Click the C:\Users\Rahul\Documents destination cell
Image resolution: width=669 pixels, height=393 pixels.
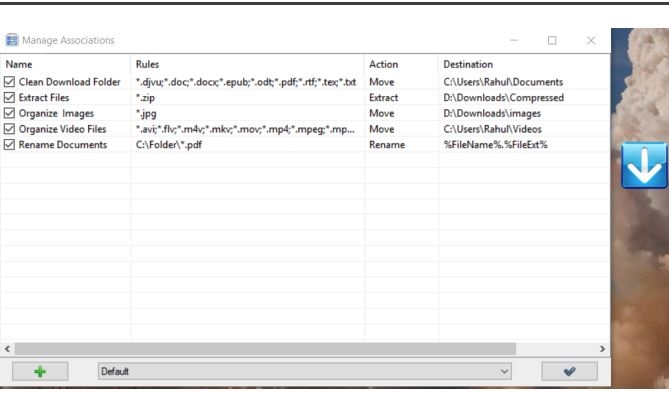pos(503,82)
